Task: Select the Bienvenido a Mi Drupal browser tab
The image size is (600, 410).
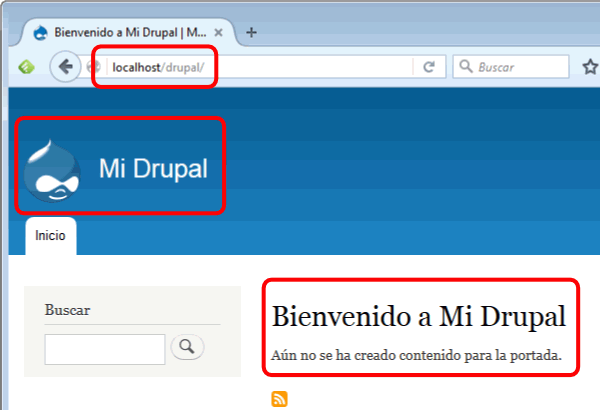Action: (x=128, y=33)
